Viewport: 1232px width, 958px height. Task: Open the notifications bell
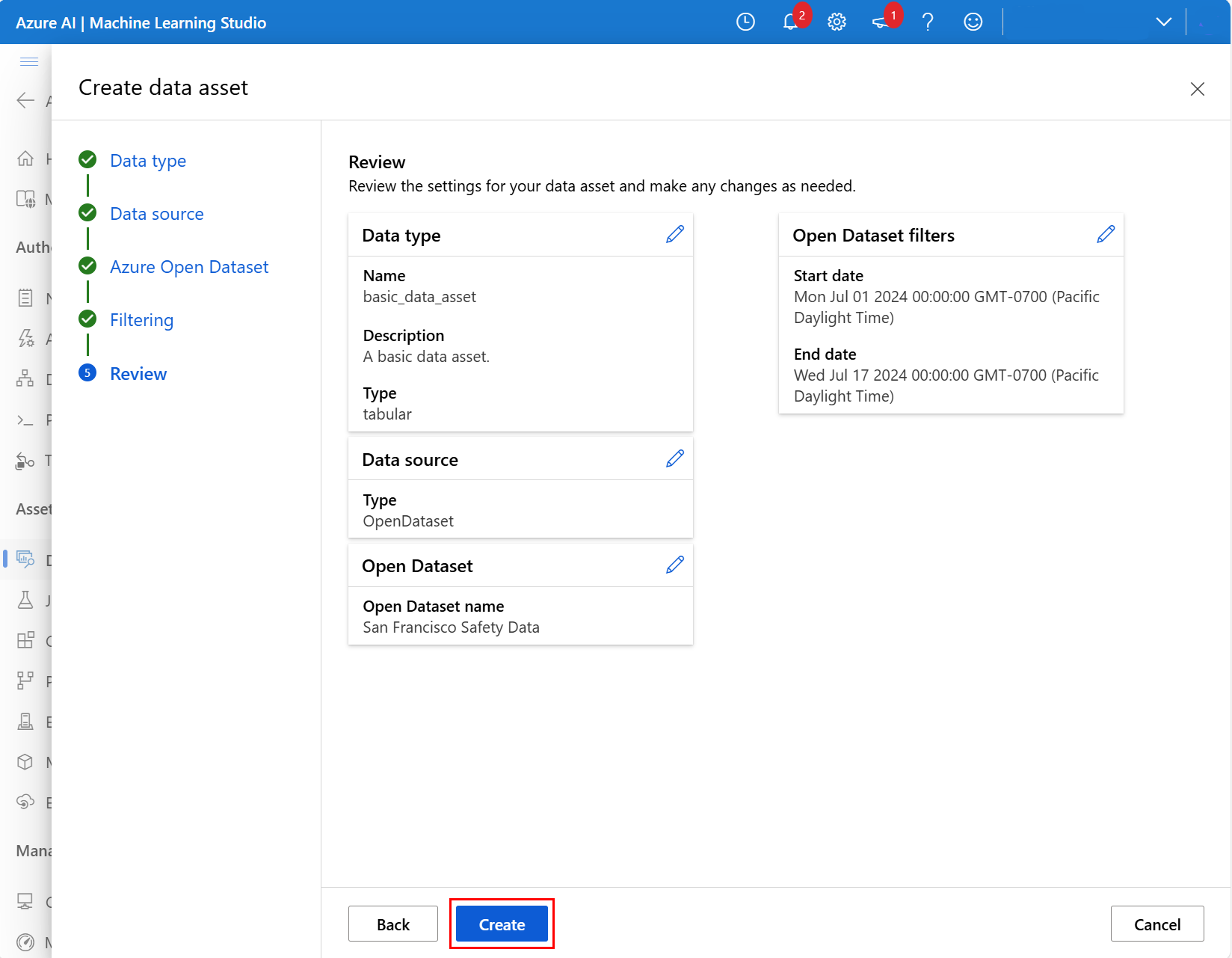(790, 22)
